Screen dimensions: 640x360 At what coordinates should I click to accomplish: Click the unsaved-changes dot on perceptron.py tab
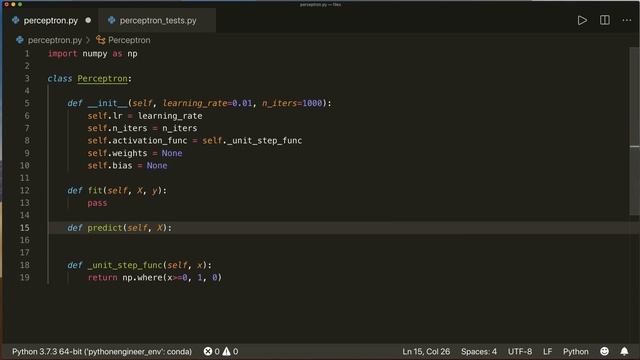pos(88,20)
